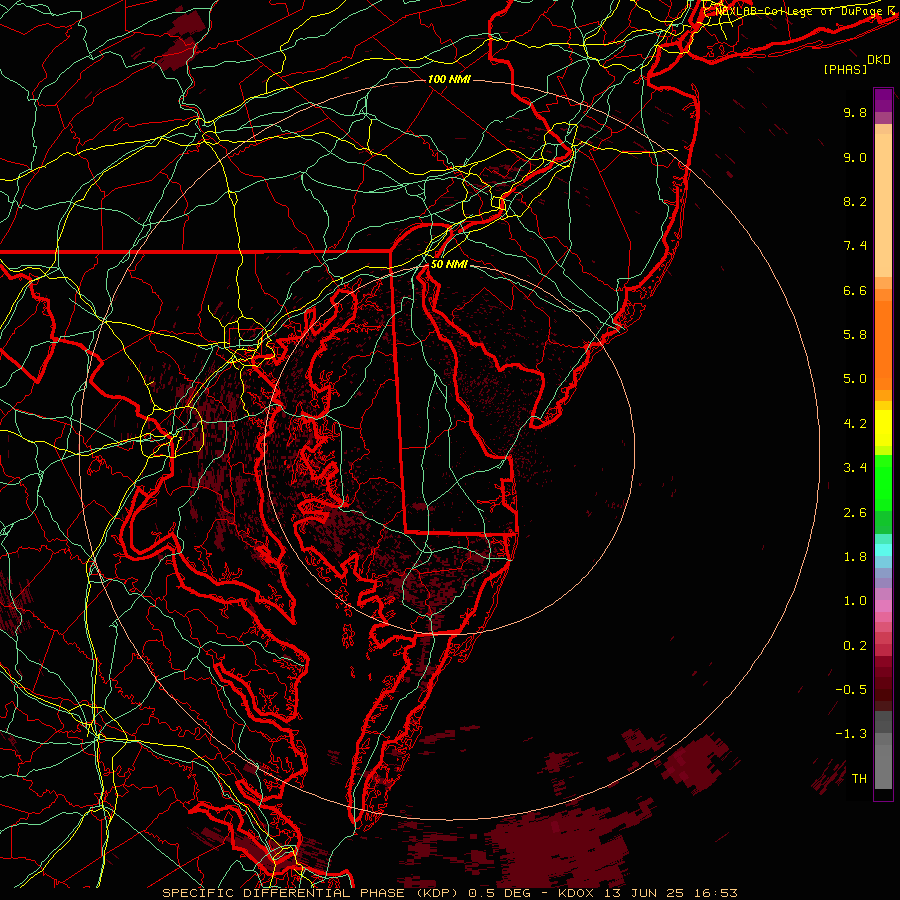
Task: Click the 9.0 value on the scale
Action: tap(855, 157)
